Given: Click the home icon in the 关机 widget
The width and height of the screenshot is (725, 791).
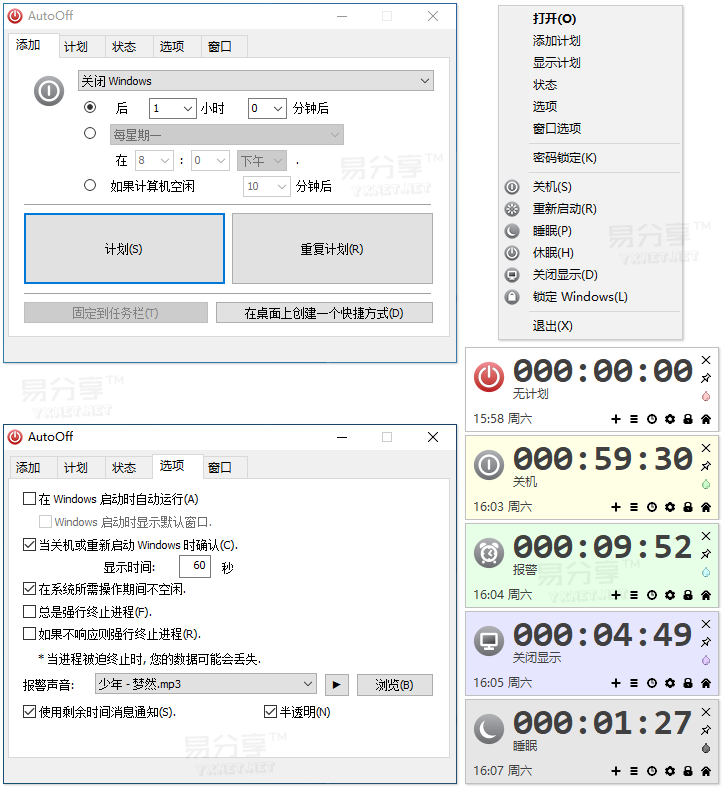Looking at the screenshot, I should pyautogui.click(x=706, y=507).
